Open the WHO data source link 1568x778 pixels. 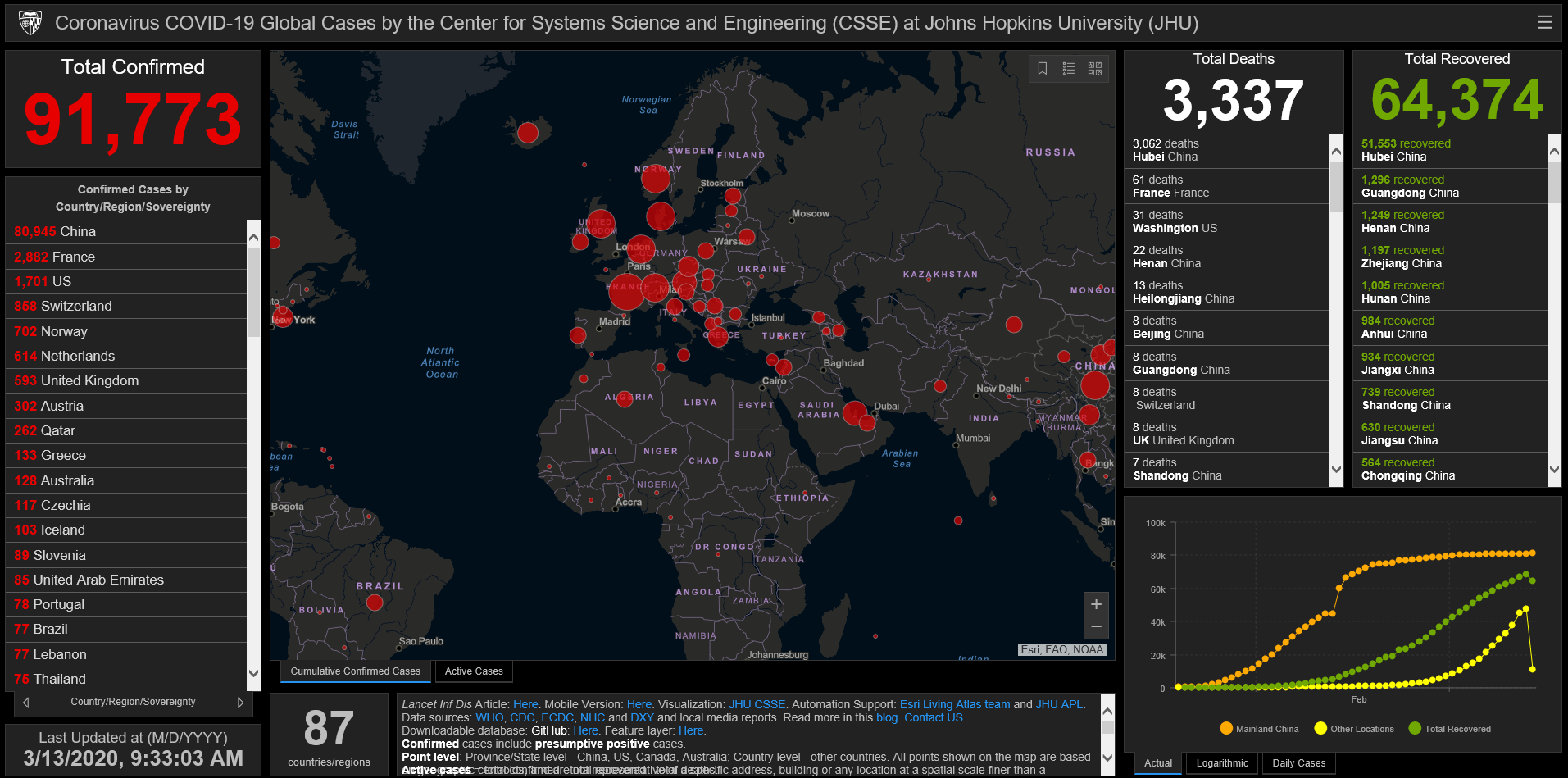pyautogui.click(x=489, y=717)
